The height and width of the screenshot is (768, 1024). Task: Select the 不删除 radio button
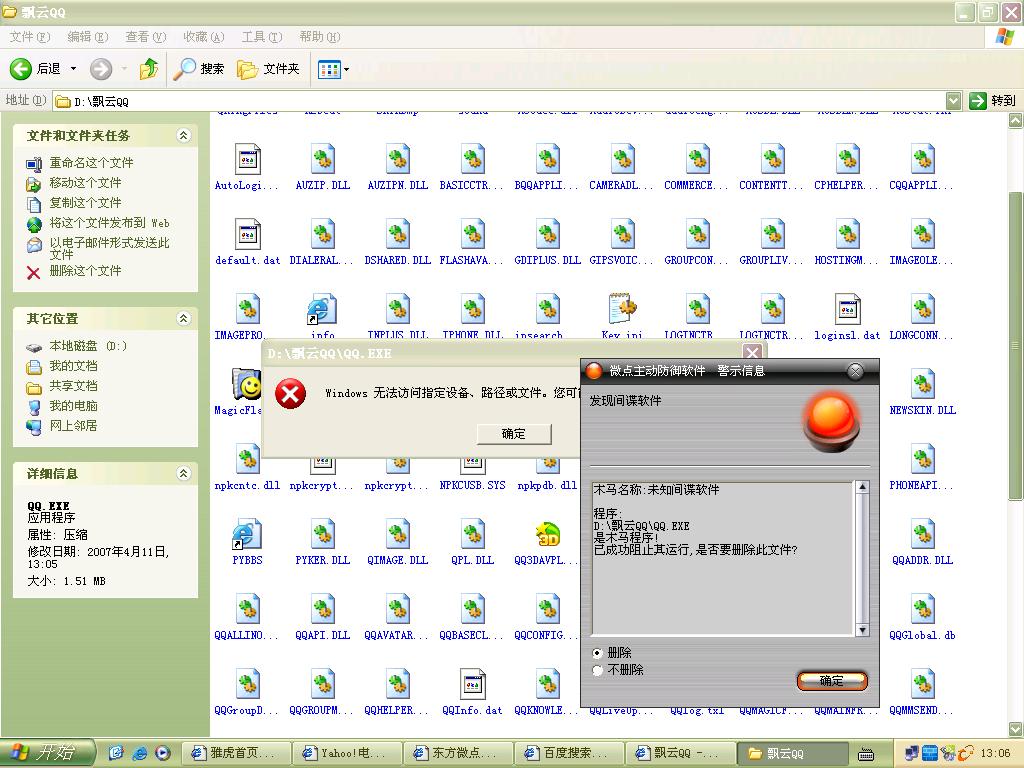tap(597, 670)
